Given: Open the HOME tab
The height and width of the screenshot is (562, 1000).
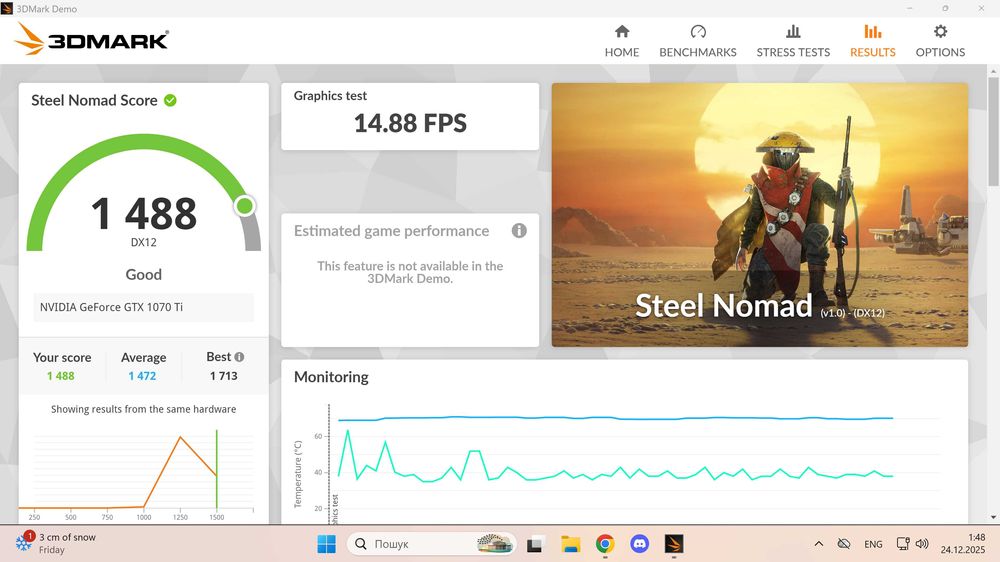Looking at the screenshot, I should pos(622,41).
